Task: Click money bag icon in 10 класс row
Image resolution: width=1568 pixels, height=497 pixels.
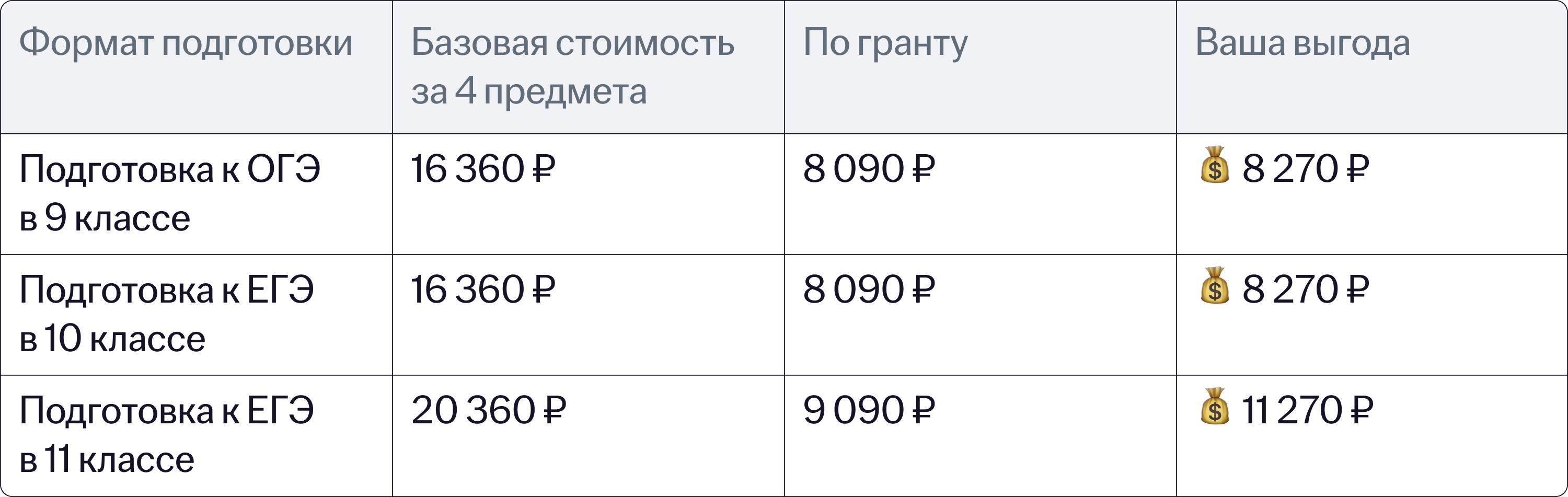Action: coord(1214,286)
